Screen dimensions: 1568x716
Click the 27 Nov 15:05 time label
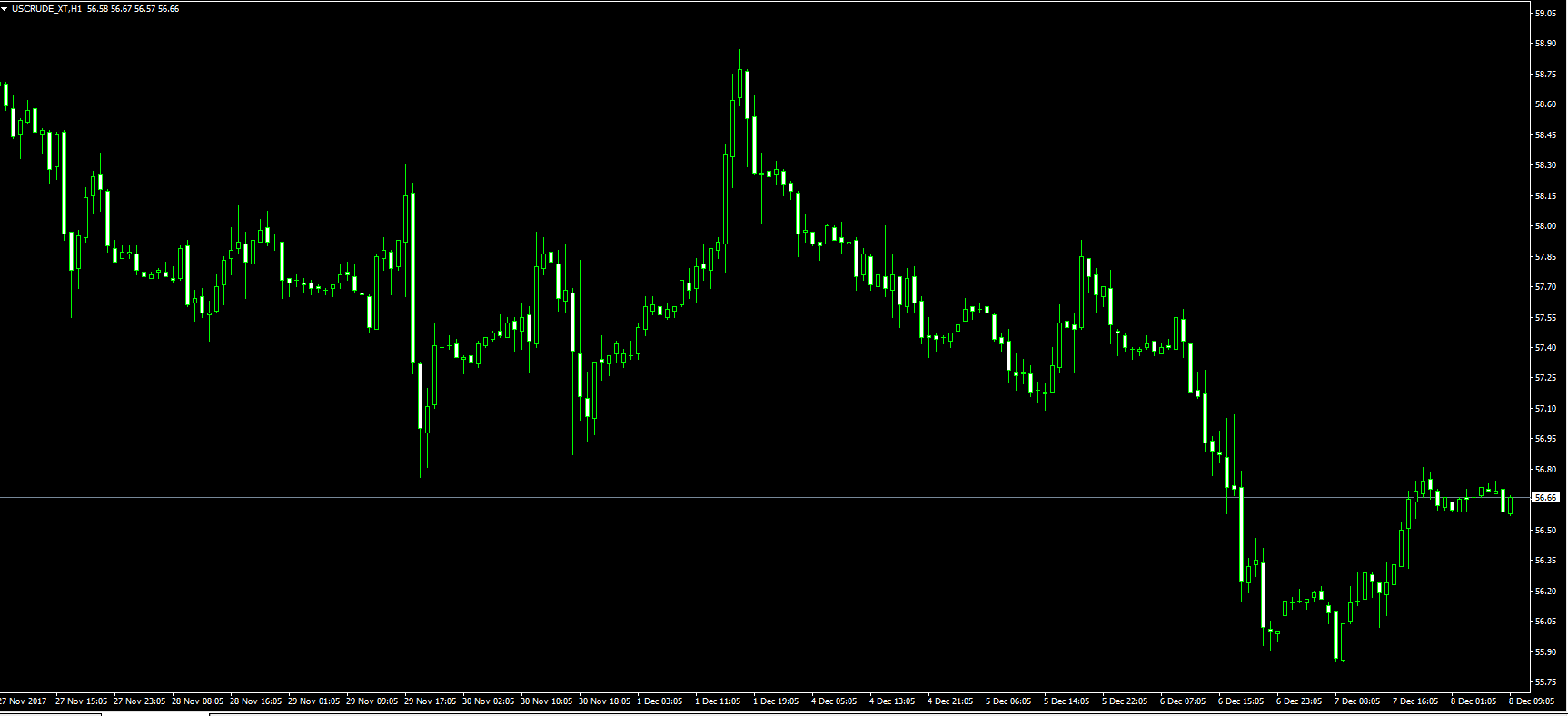[81, 701]
